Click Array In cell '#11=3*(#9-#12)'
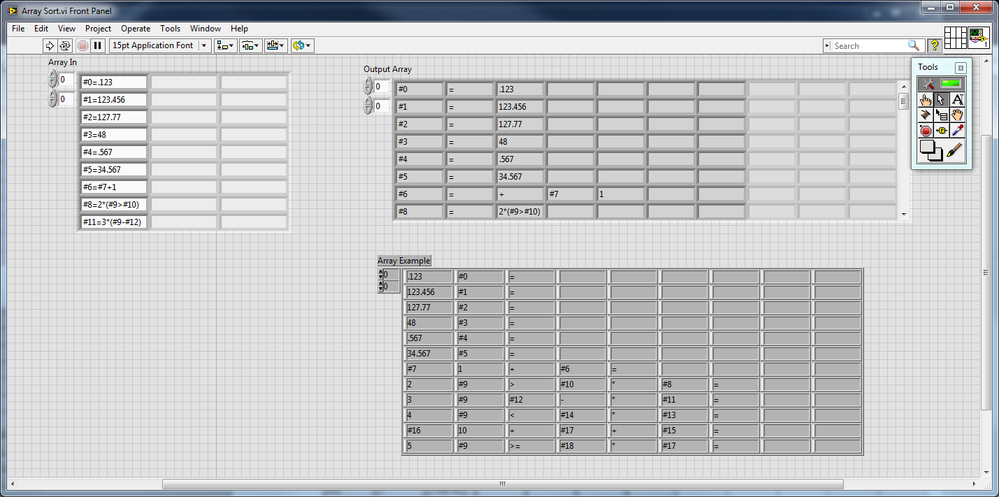The width and height of the screenshot is (999, 497). point(113,222)
